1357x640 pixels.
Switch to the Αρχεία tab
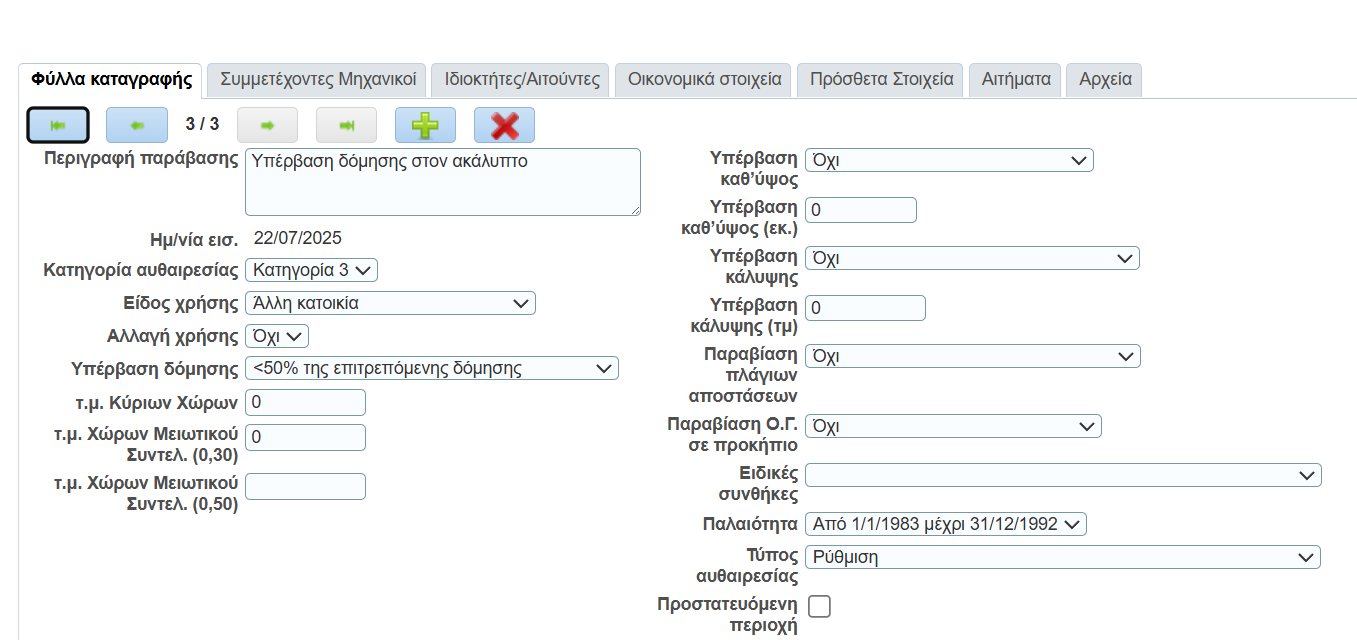coord(1105,80)
